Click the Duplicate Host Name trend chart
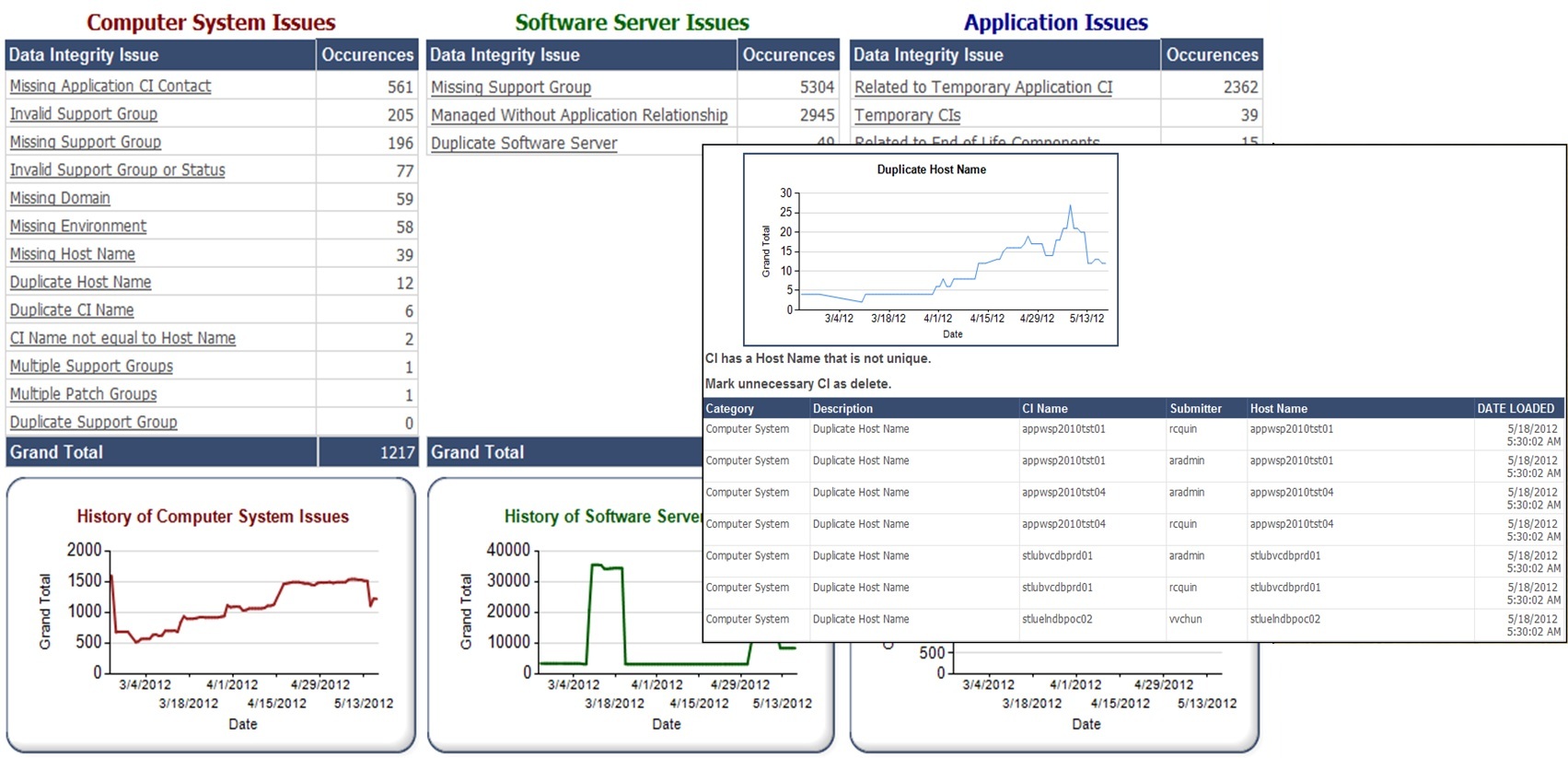The width and height of the screenshot is (1568, 758). pos(951,251)
